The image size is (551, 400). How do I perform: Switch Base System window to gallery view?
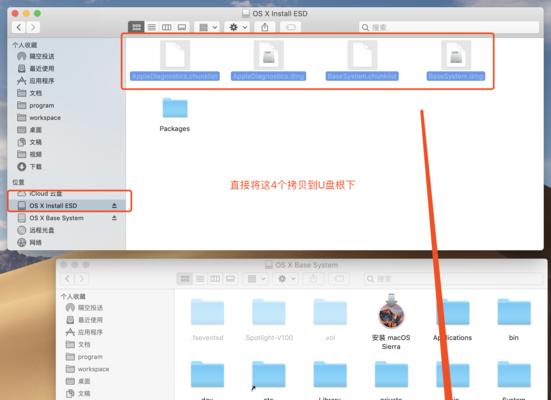[x=230, y=279]
